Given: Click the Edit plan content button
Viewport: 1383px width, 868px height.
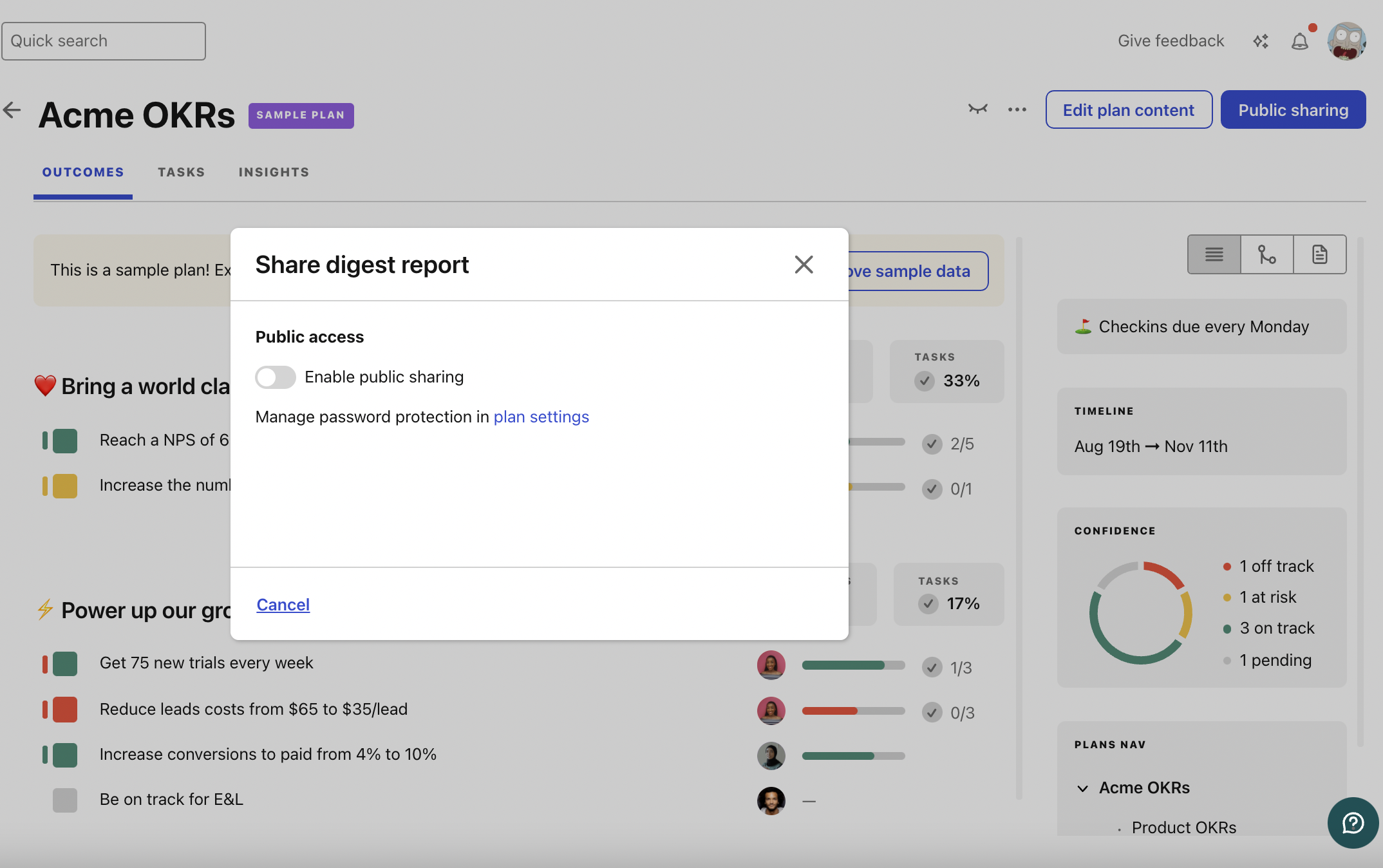Looking at the screenshot, I should [x=1128, y=110].
